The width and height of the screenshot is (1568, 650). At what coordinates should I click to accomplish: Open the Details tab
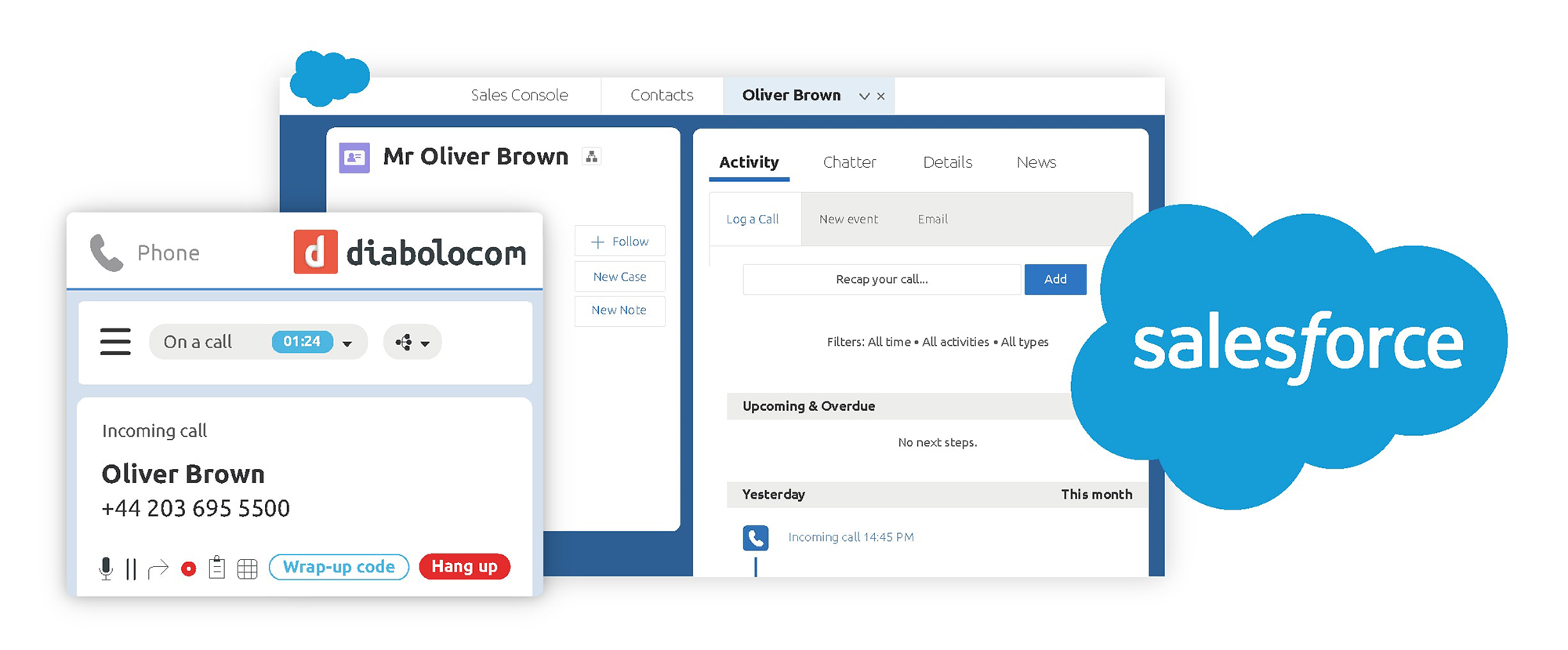[x=947, y=162]
